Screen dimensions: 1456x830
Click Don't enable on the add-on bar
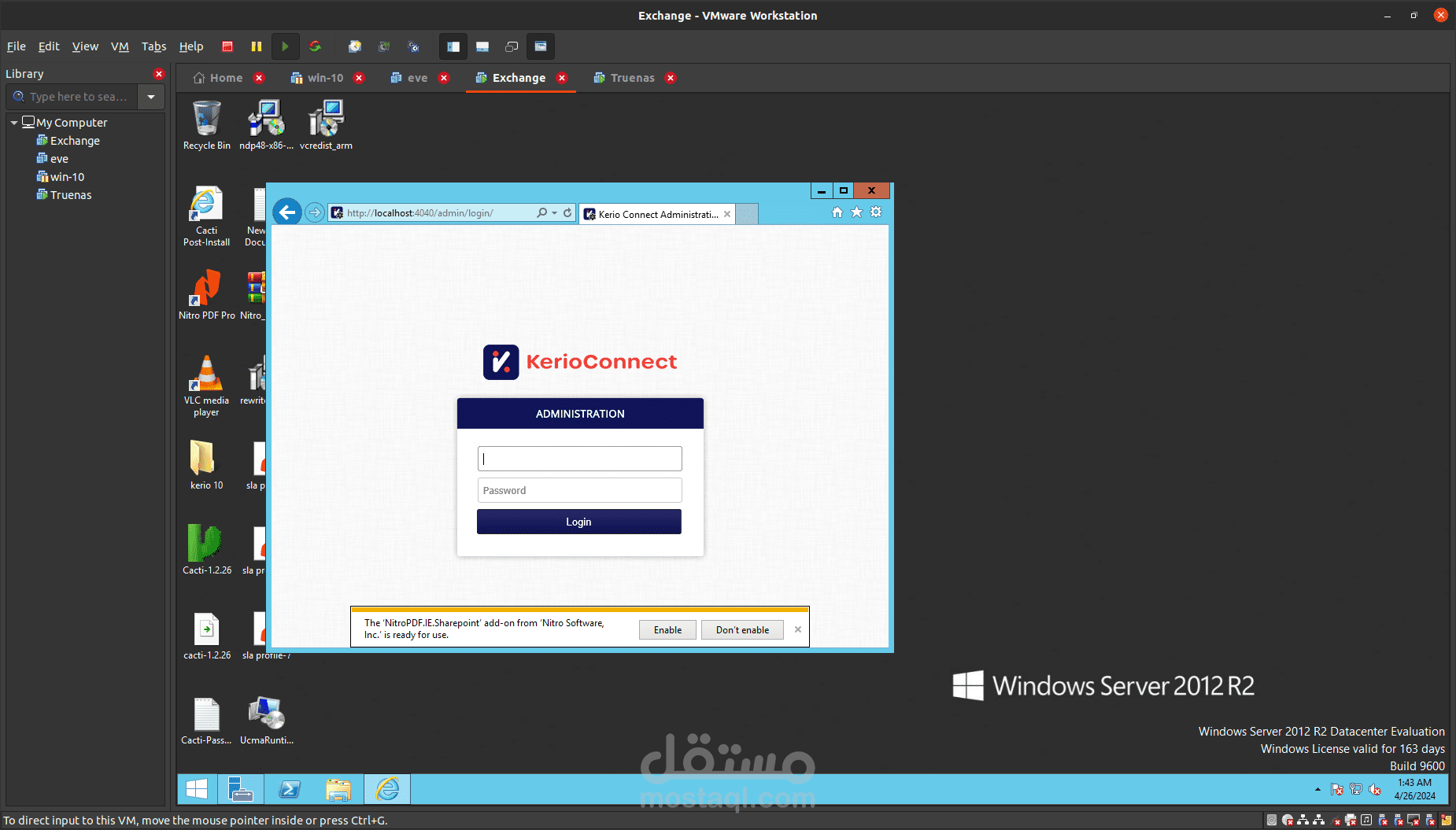click(742, 630)
